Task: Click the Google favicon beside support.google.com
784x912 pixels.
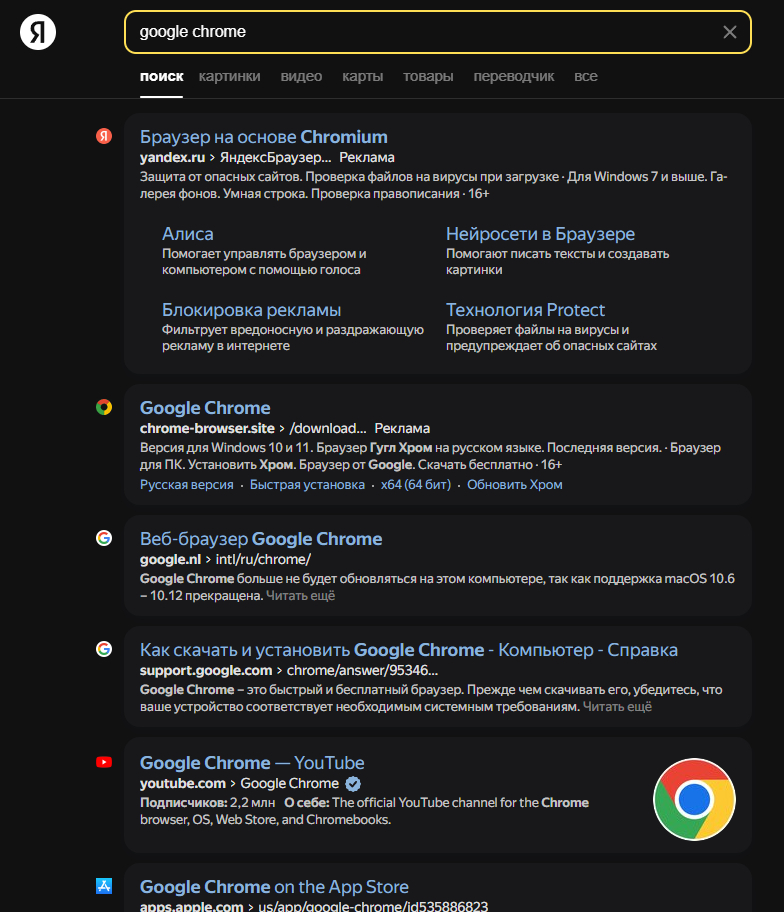Action: click(x=104, y=649)
